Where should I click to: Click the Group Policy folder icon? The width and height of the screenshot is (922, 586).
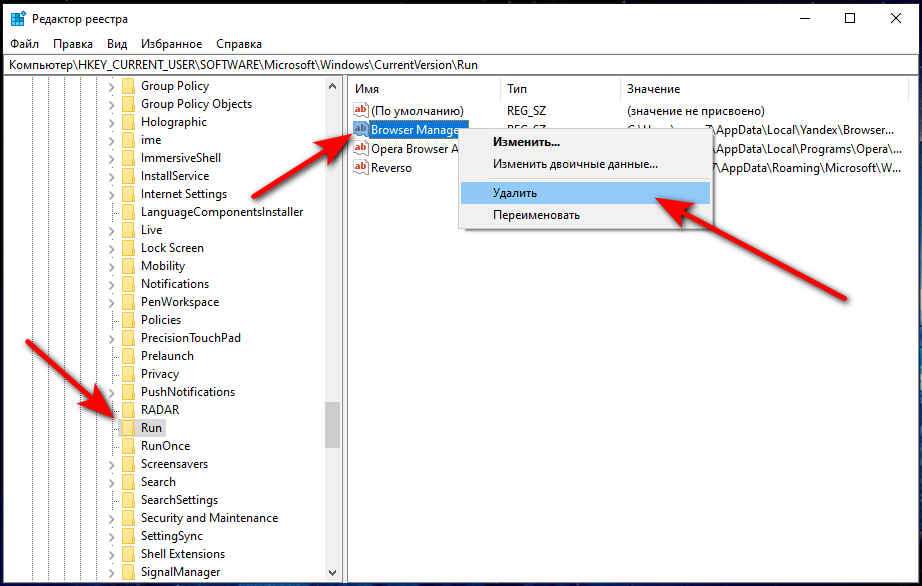coord(128,86)
